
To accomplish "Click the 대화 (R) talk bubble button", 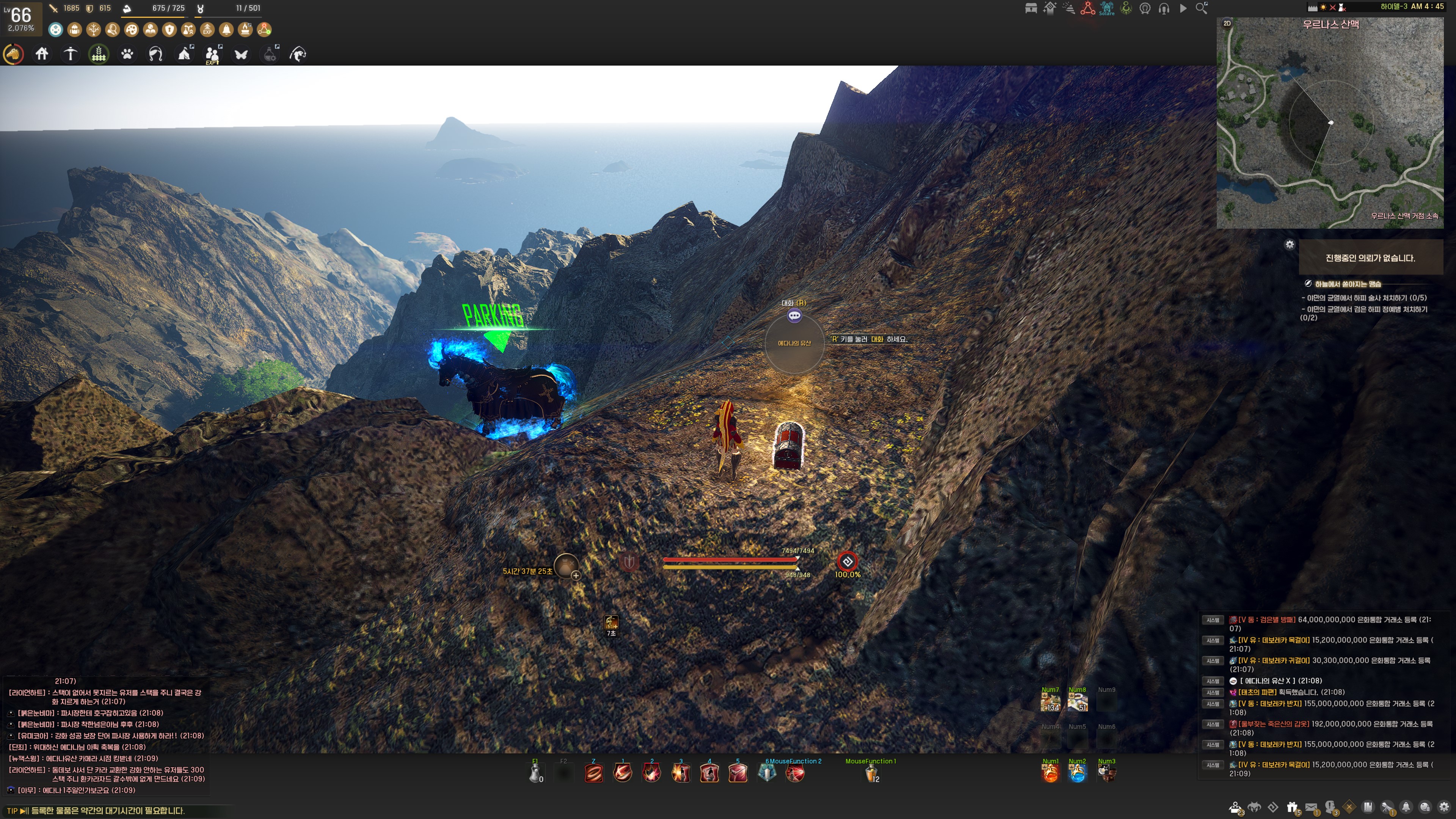I will click(x=794, y=315).
